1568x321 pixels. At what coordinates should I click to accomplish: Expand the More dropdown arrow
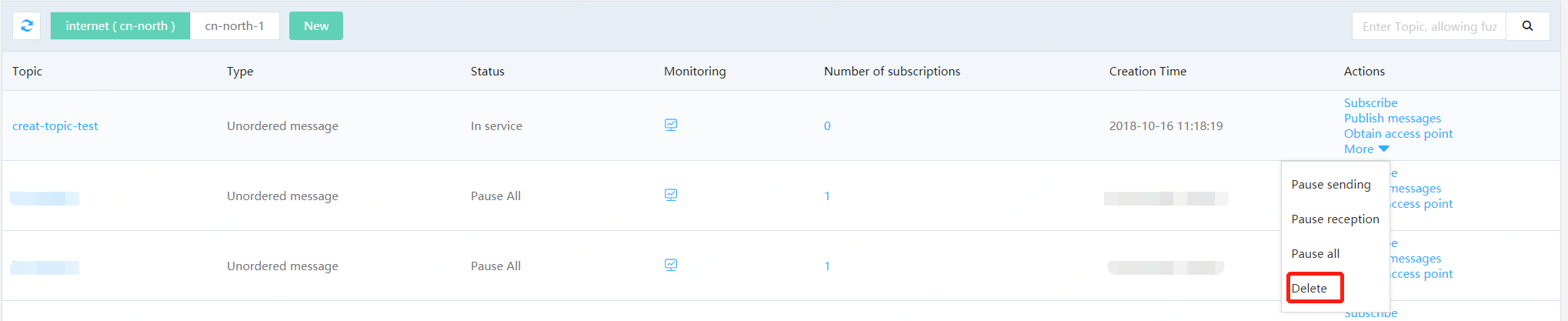click(1383, 149)
